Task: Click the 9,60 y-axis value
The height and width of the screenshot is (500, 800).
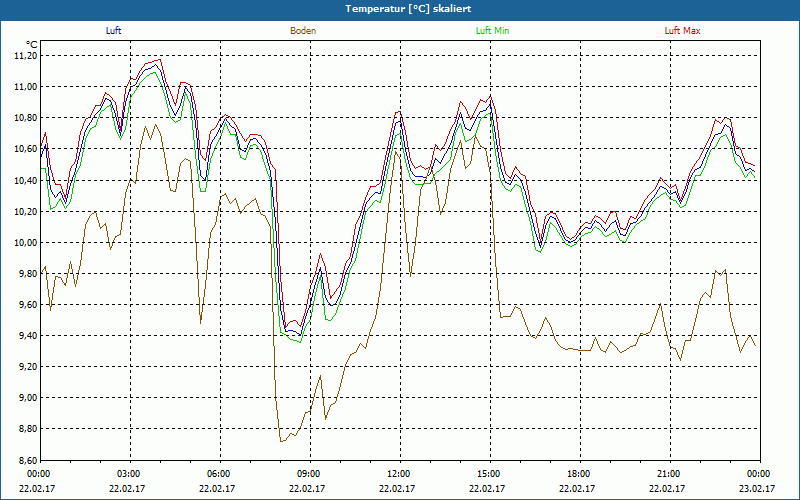Action: tap(28, 305)
